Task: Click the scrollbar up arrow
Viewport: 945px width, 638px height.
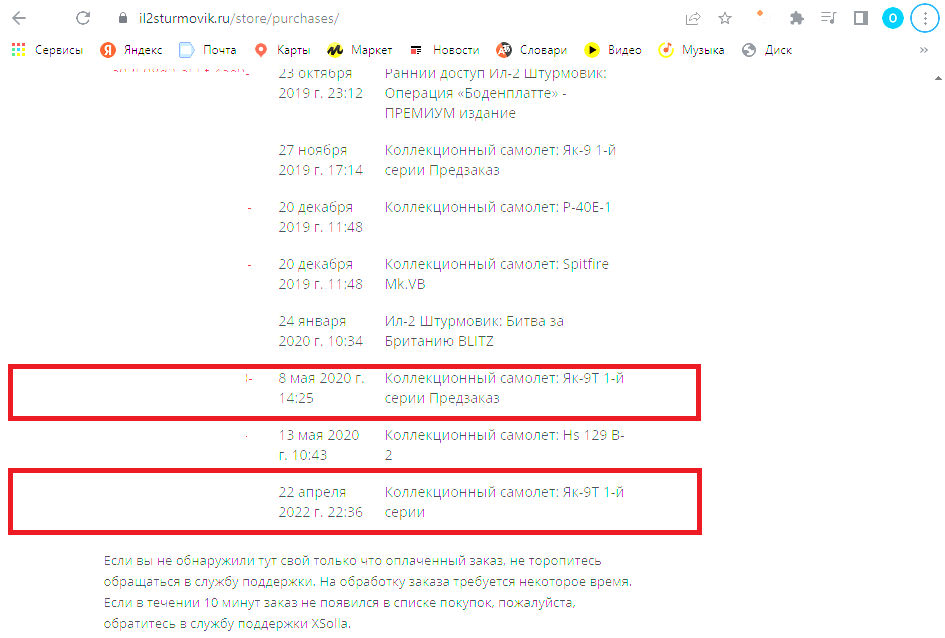Action: point(938,78)
